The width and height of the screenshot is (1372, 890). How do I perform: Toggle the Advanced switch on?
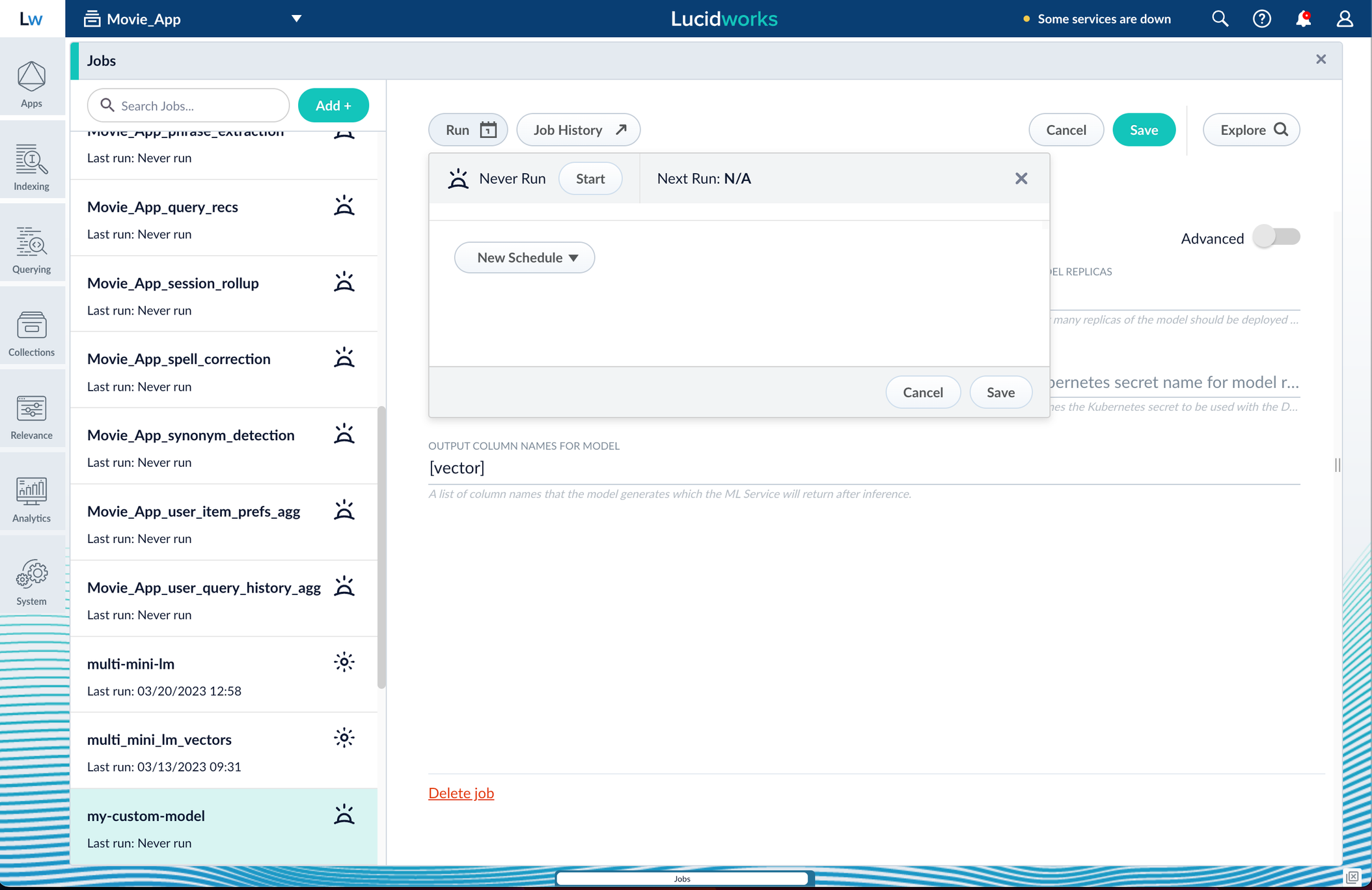[1276, 237]
